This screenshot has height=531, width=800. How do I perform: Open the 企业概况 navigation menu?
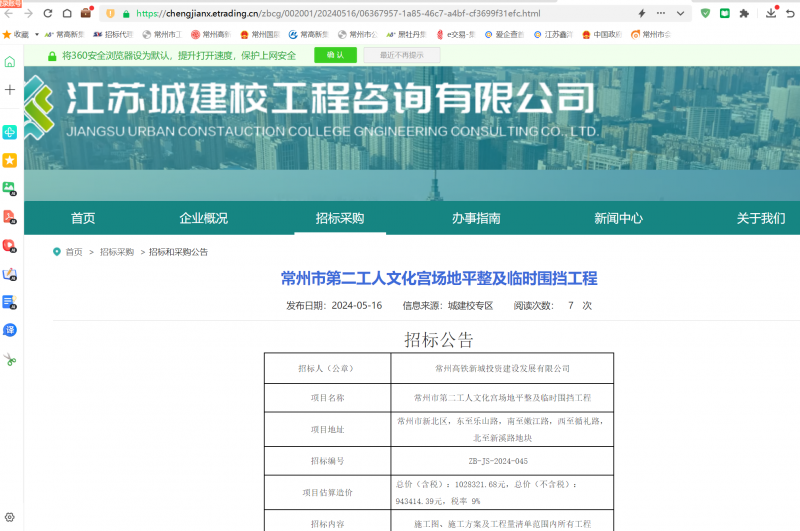click(203, 219)
